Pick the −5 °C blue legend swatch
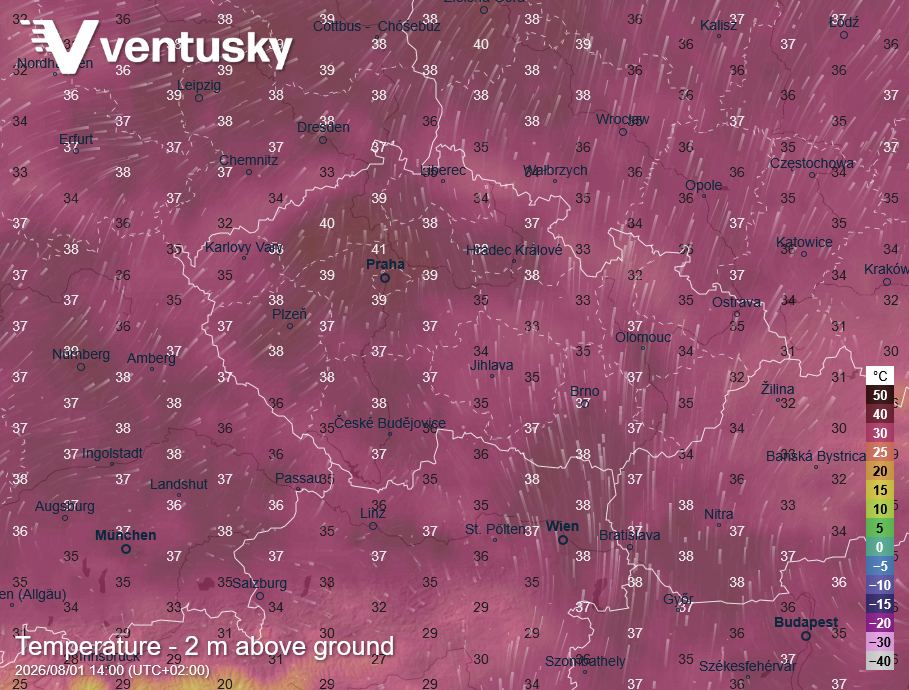 [880, 566]
